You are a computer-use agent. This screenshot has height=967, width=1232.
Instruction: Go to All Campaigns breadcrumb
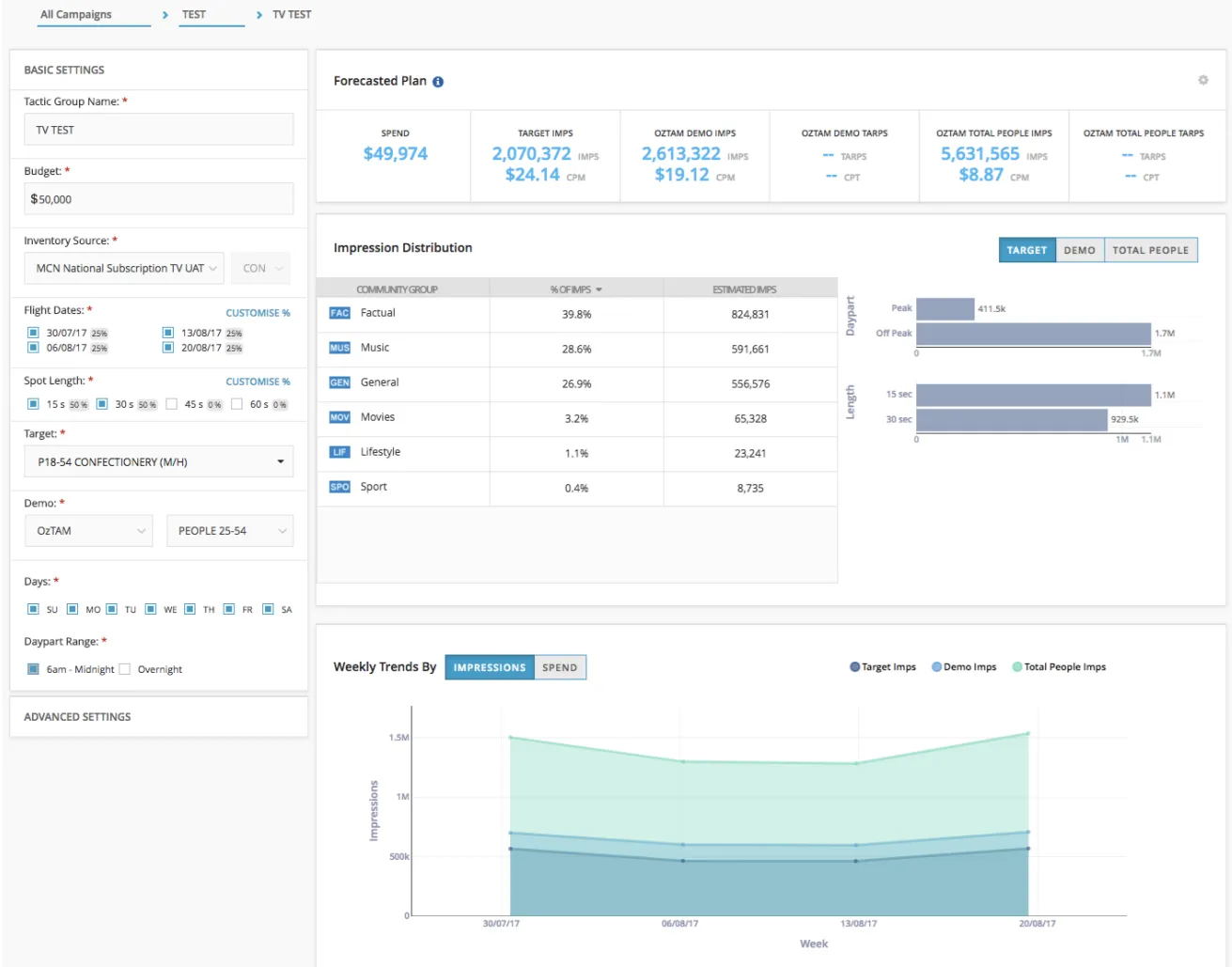[76, 15]
